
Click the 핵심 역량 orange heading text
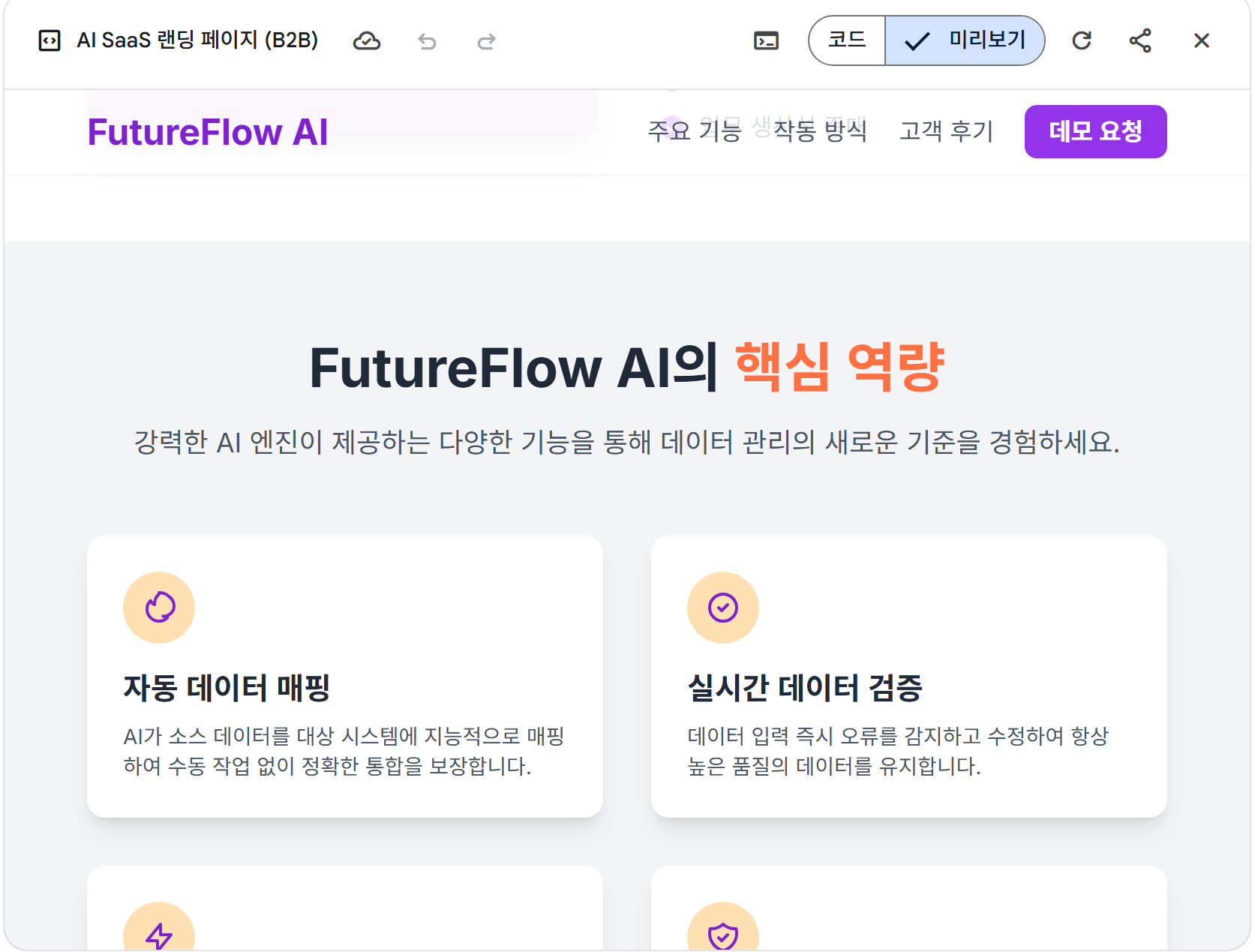click(840, 367)
